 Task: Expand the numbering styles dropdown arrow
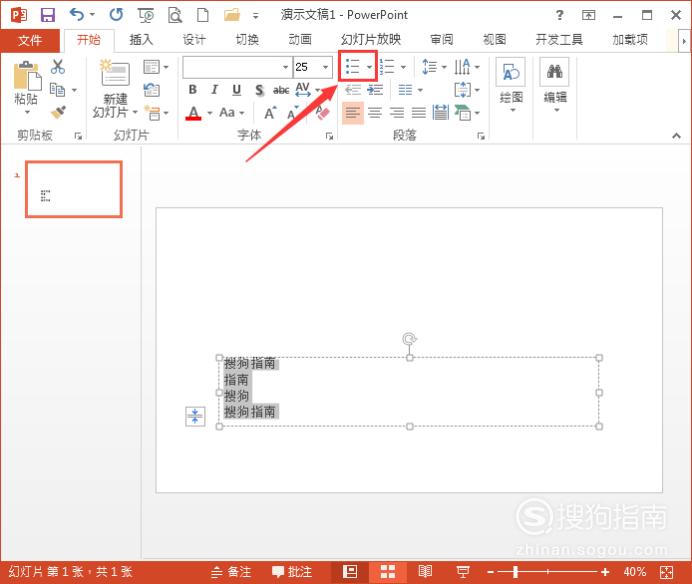(403, 67)
